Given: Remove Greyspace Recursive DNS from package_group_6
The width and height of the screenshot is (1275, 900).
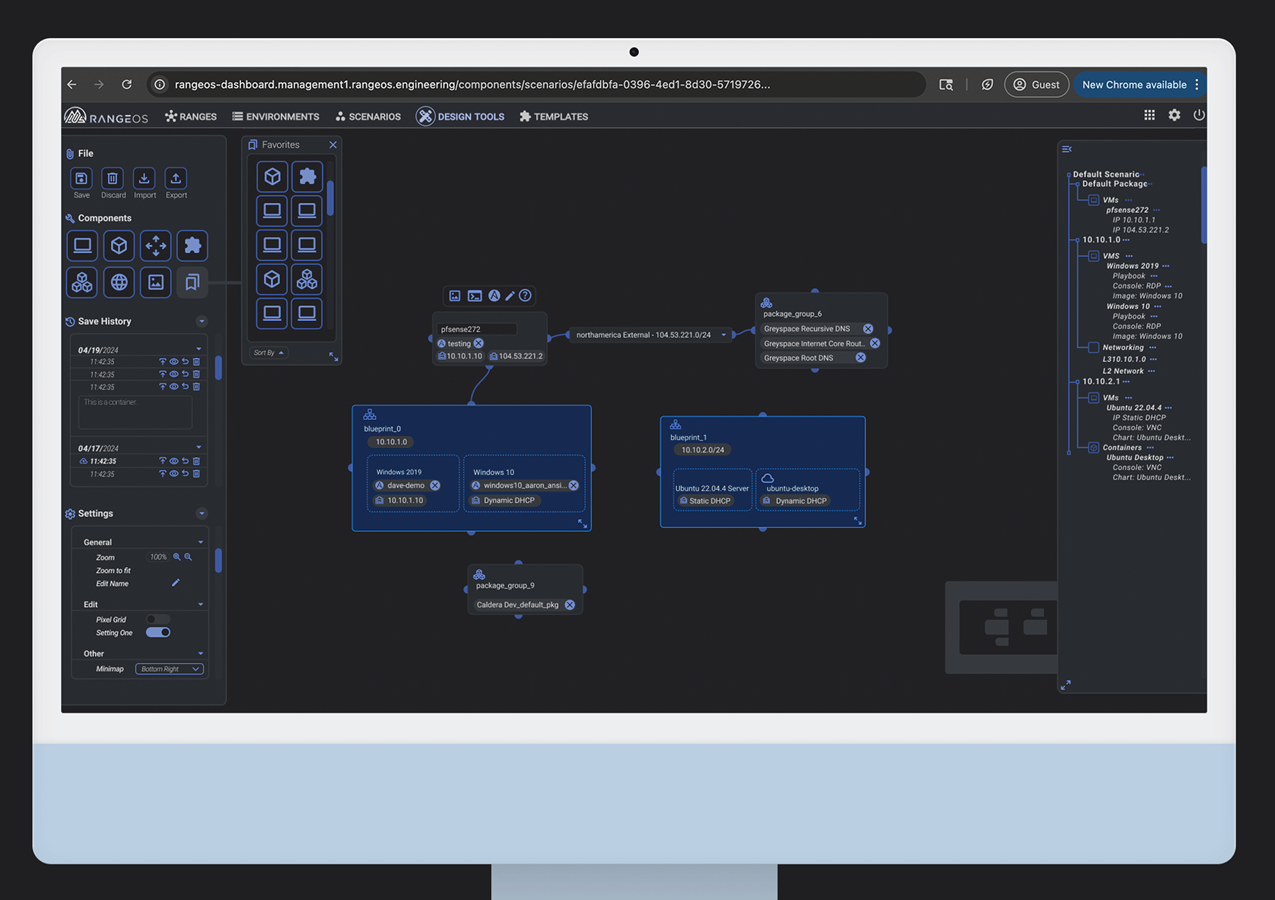Looking at the screenshot, I should [x=868, y=329].
